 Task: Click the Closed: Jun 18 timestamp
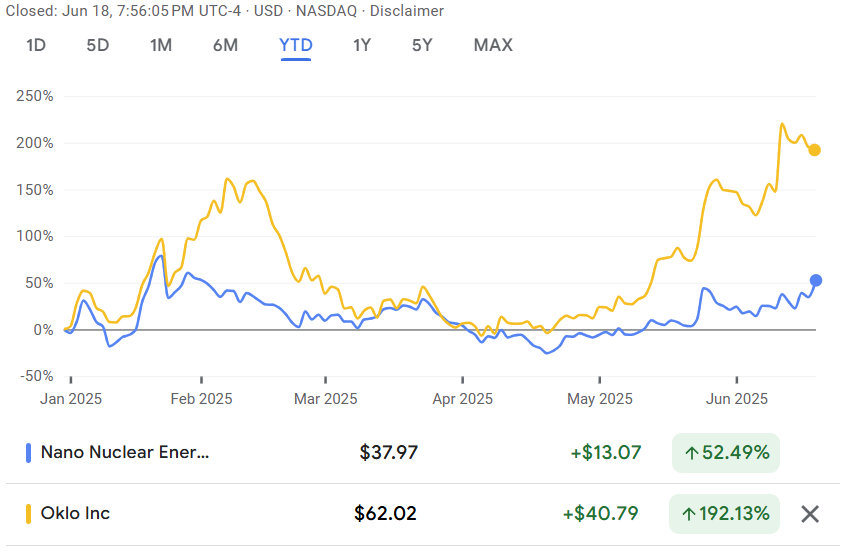(123, 11)
